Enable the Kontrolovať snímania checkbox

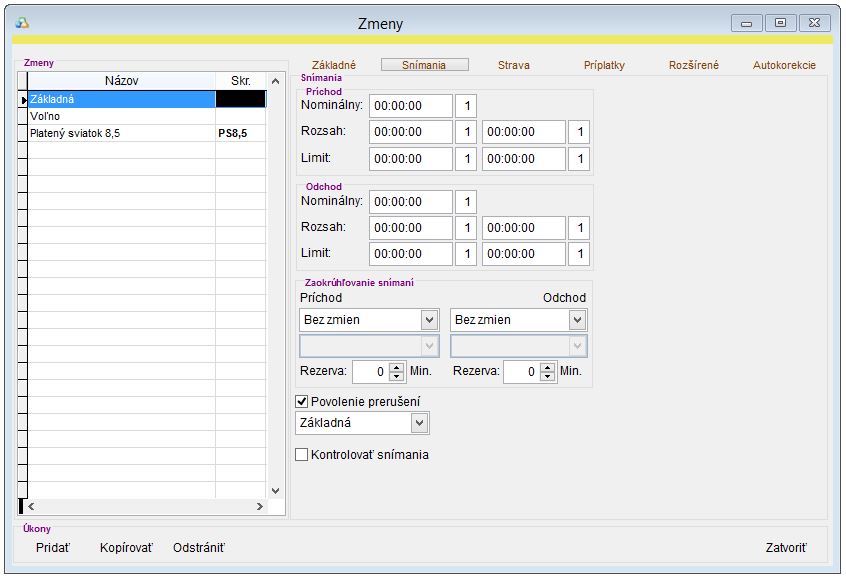click(302, 454)
